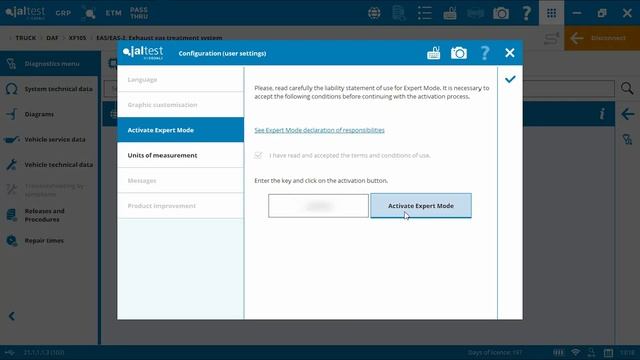Select the Activate Expert Mode tab
The width and height of the screenshot is (640, 360).
[180, 130]
